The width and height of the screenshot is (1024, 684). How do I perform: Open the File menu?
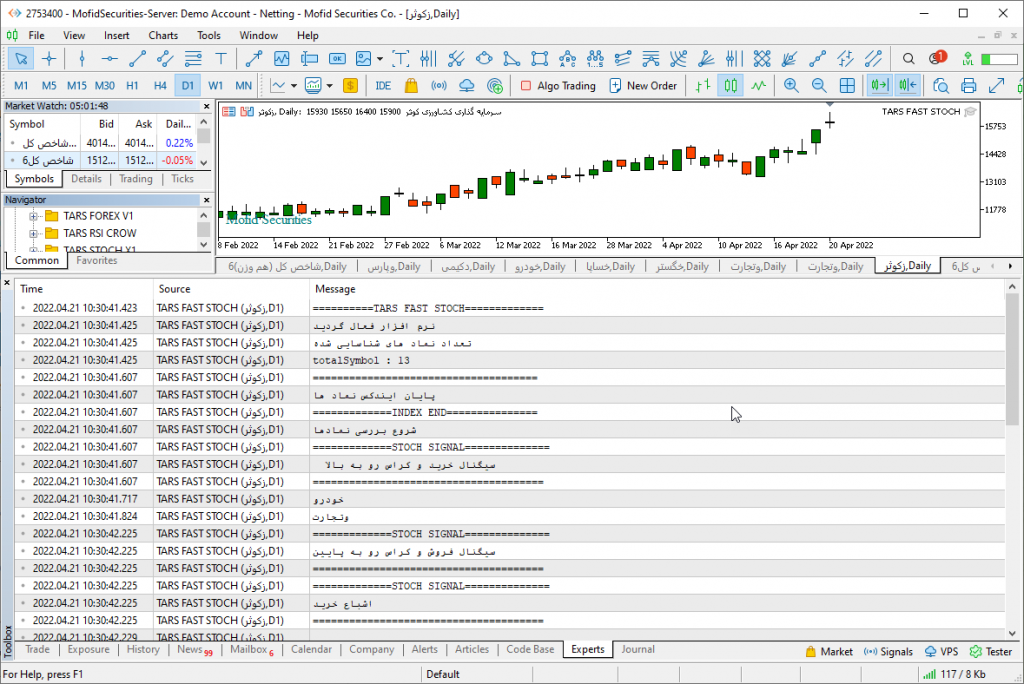coord(37,35)
